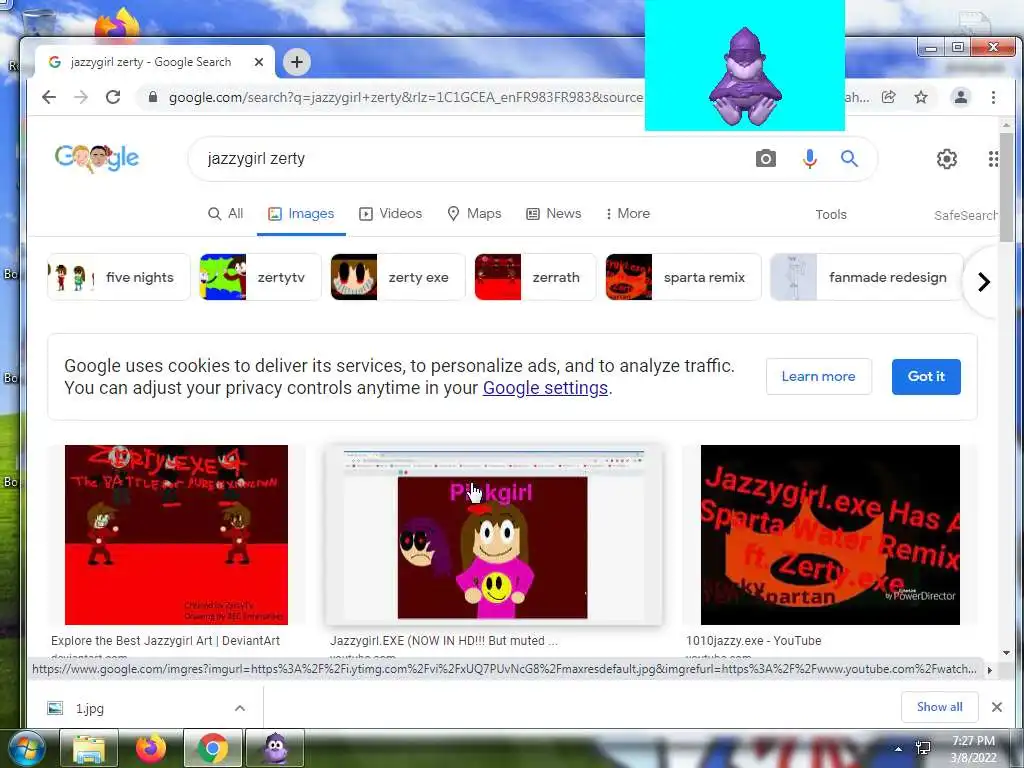
Task: Open the News tab
Action: [x=554, y=214]
